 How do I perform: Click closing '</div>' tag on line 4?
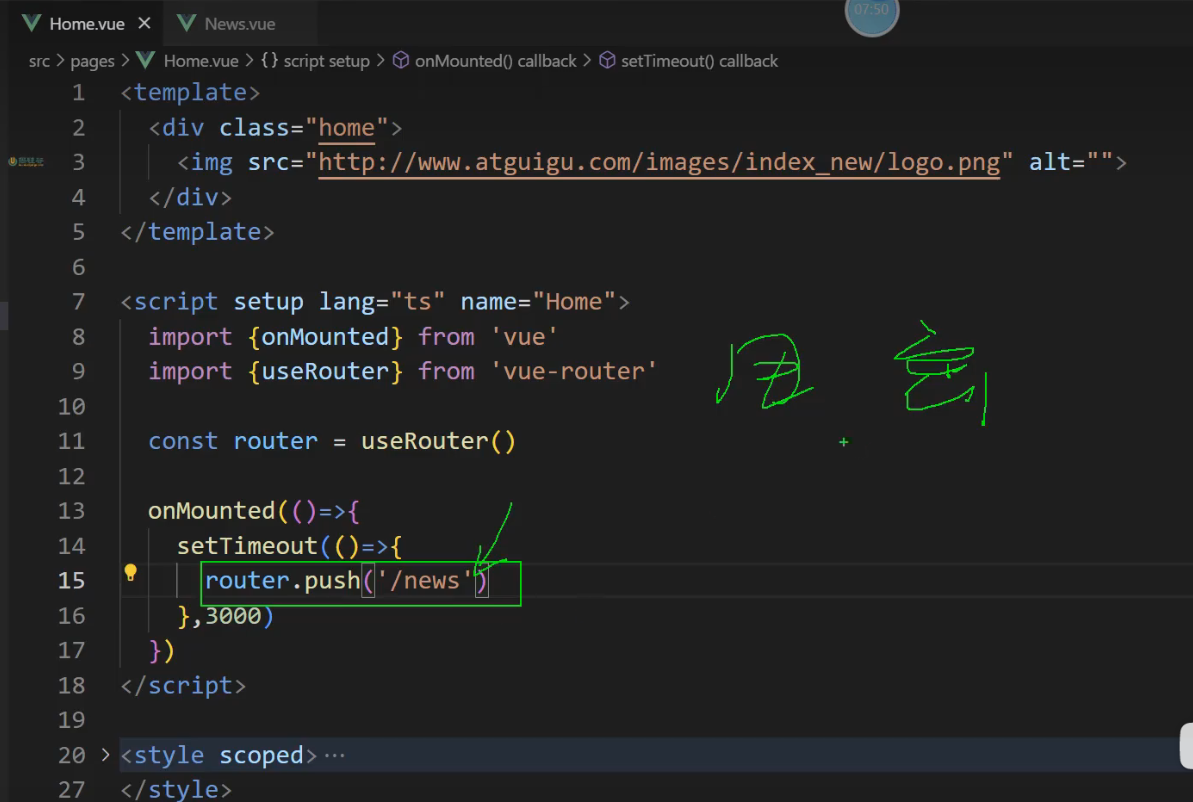(x=190, y=197)
